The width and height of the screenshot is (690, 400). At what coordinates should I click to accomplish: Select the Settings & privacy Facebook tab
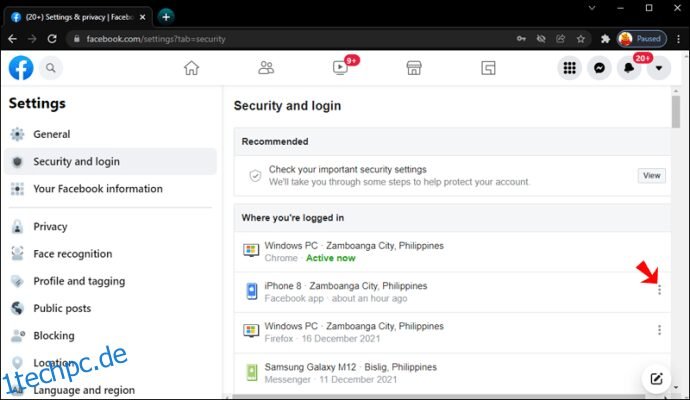(x=78, y=17)
